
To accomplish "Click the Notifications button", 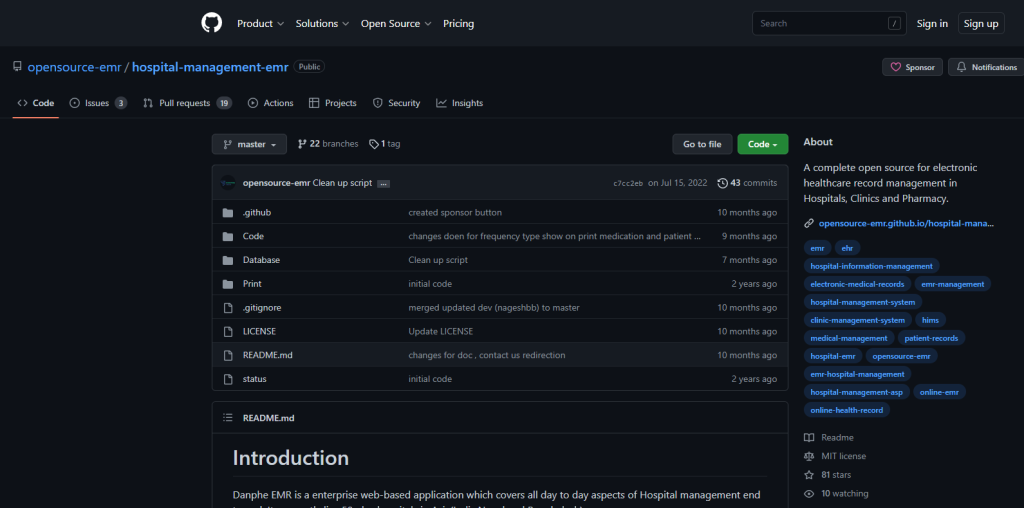I will (x=987, y=67).
